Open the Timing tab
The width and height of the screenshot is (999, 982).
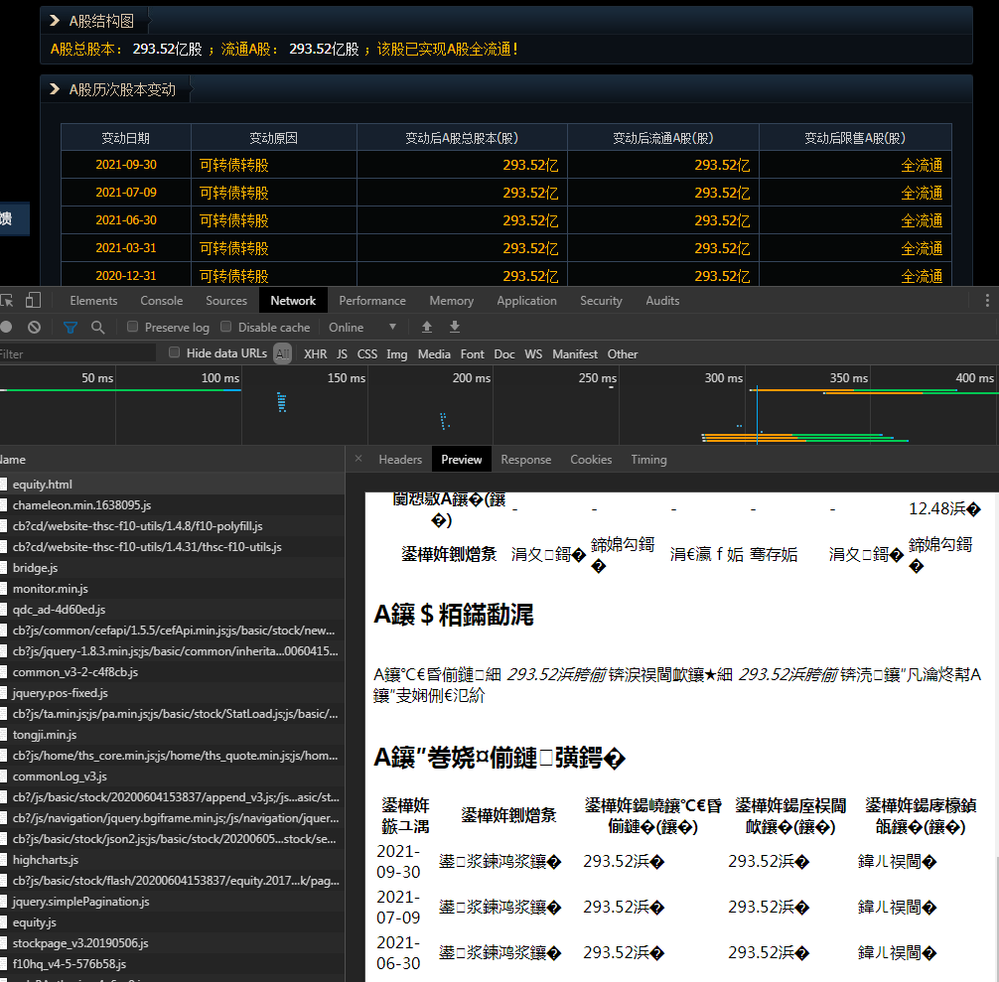click(x=649, y=459)
